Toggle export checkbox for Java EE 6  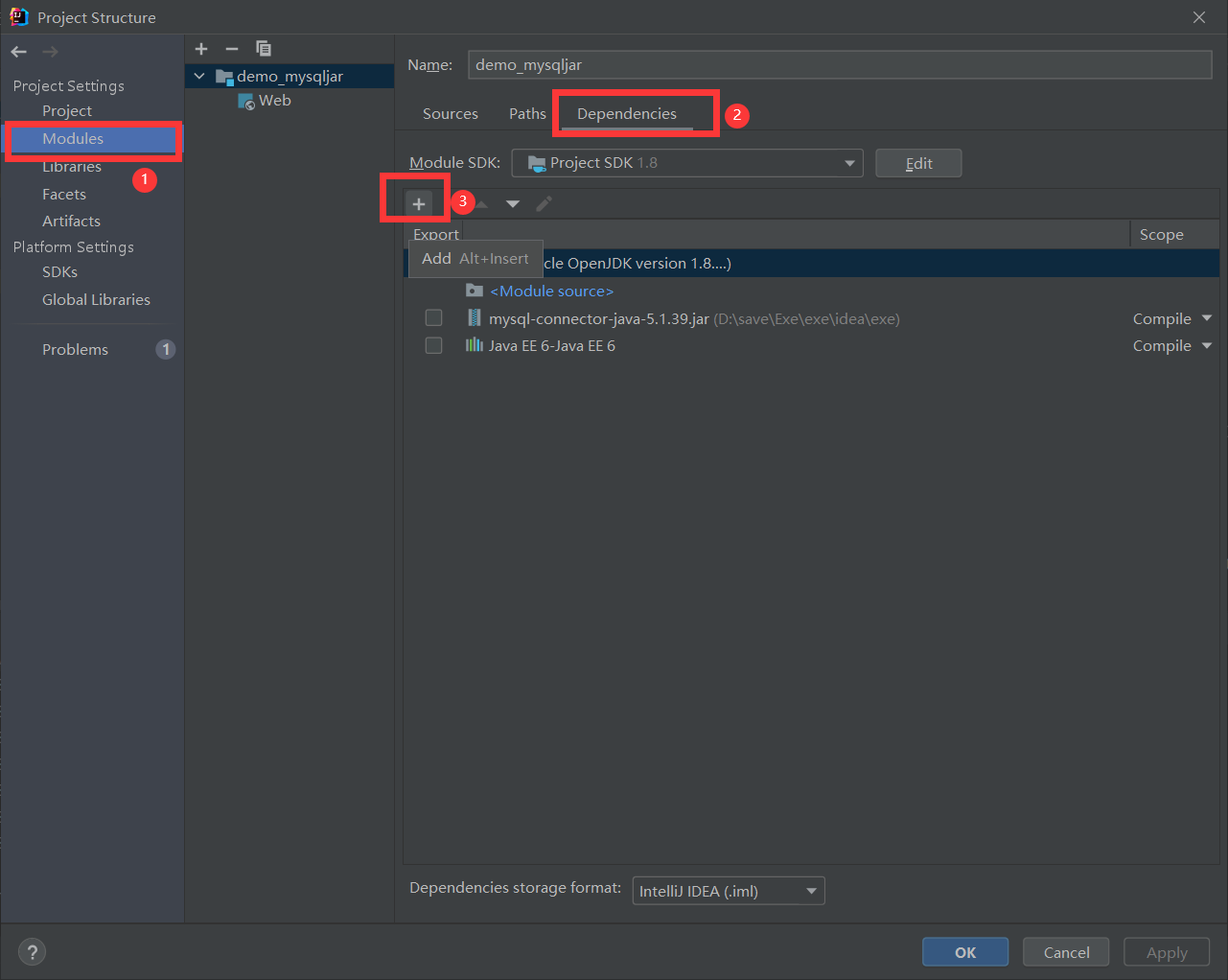pyautogui.click(x=433, y=345)
